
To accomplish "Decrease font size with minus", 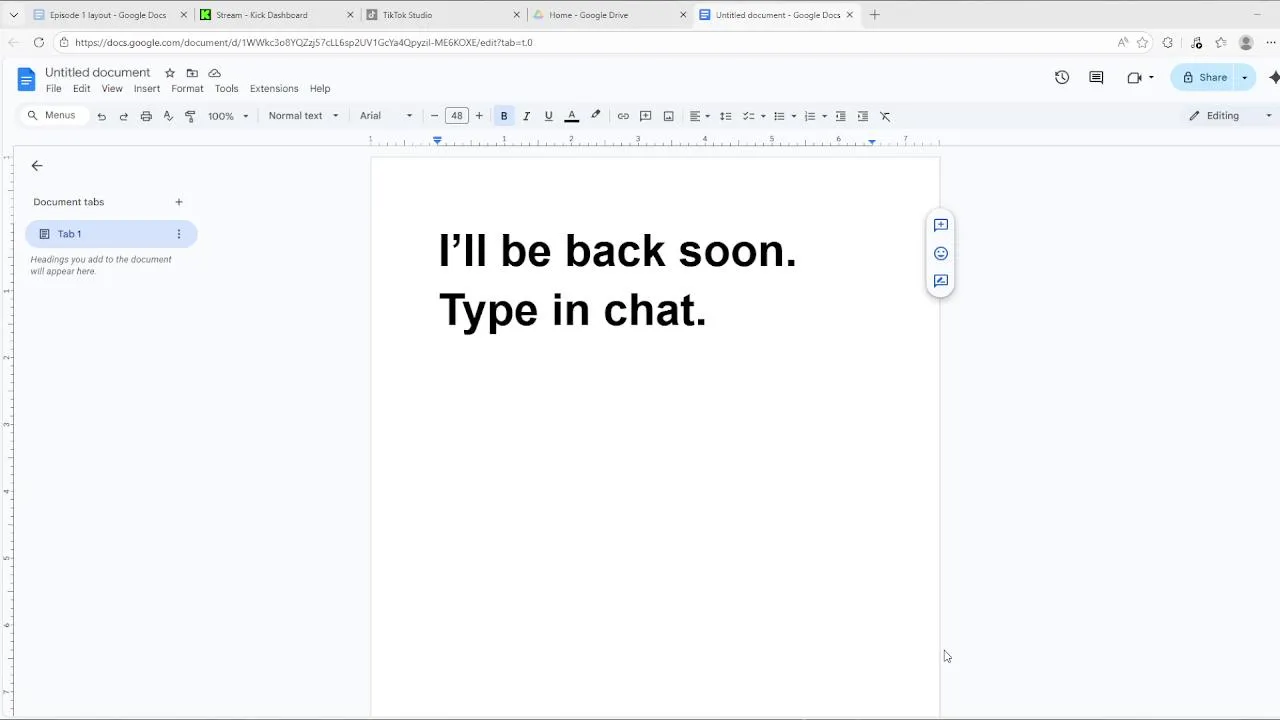I will (434, 116).
